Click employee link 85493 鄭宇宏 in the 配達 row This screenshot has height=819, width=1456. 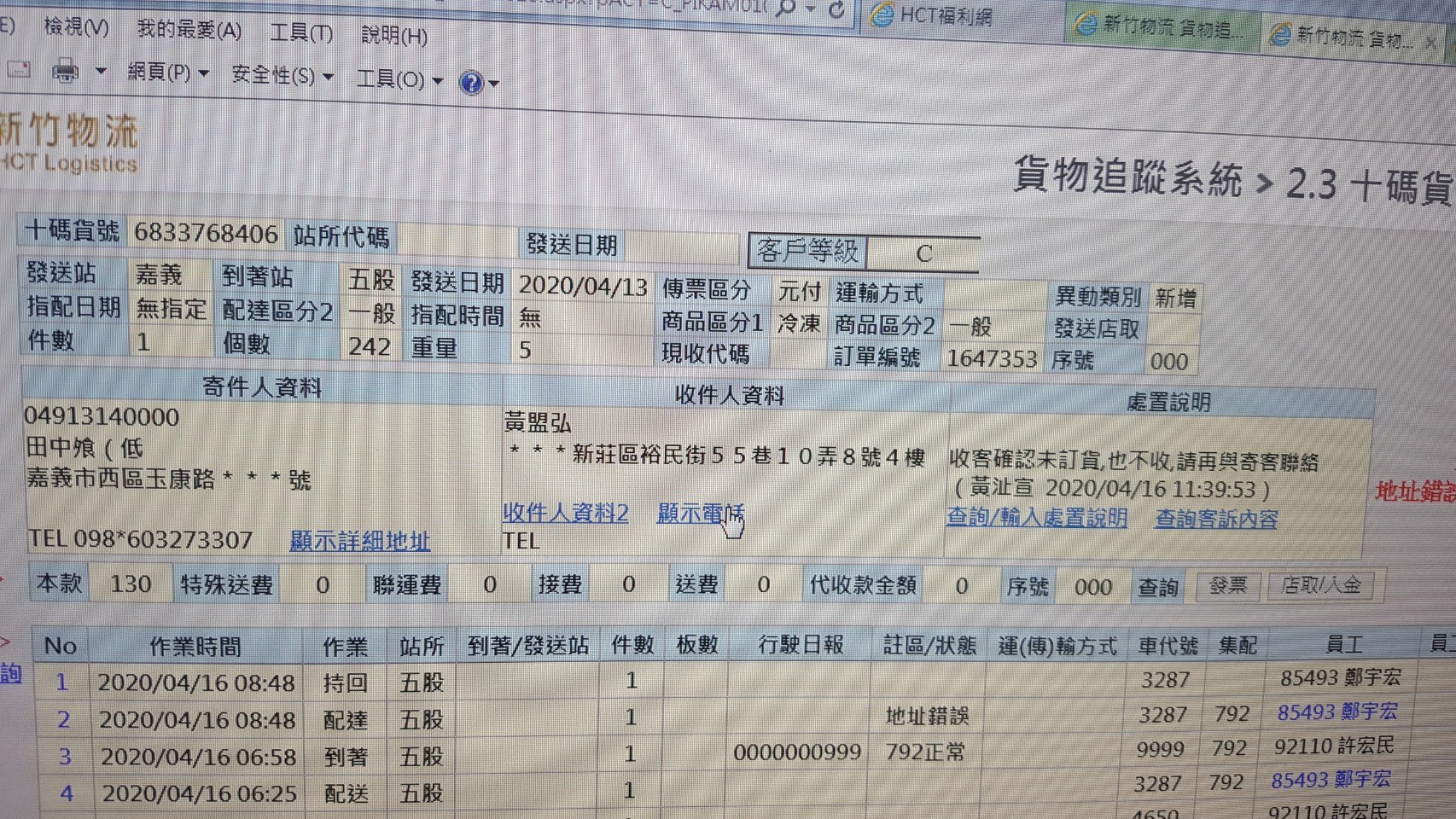coord(1337,712)
